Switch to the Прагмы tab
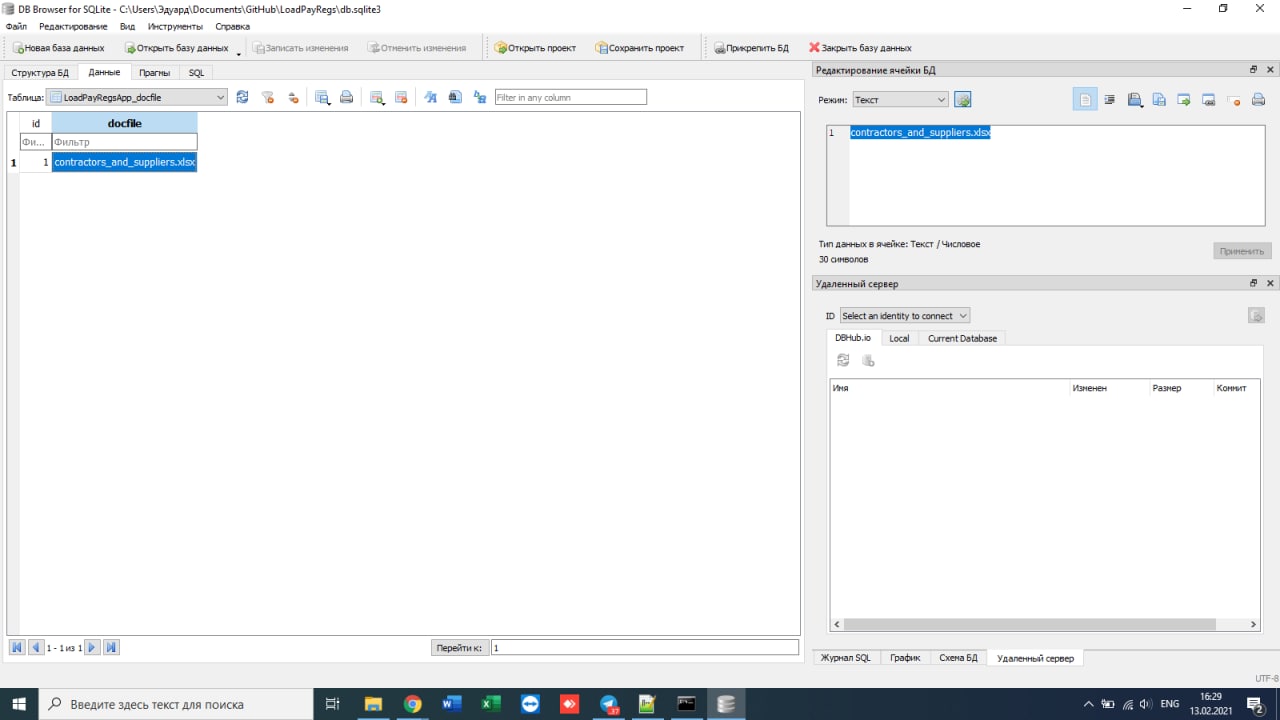Viewport: 1280px width, 720px height. pos(154,73)
